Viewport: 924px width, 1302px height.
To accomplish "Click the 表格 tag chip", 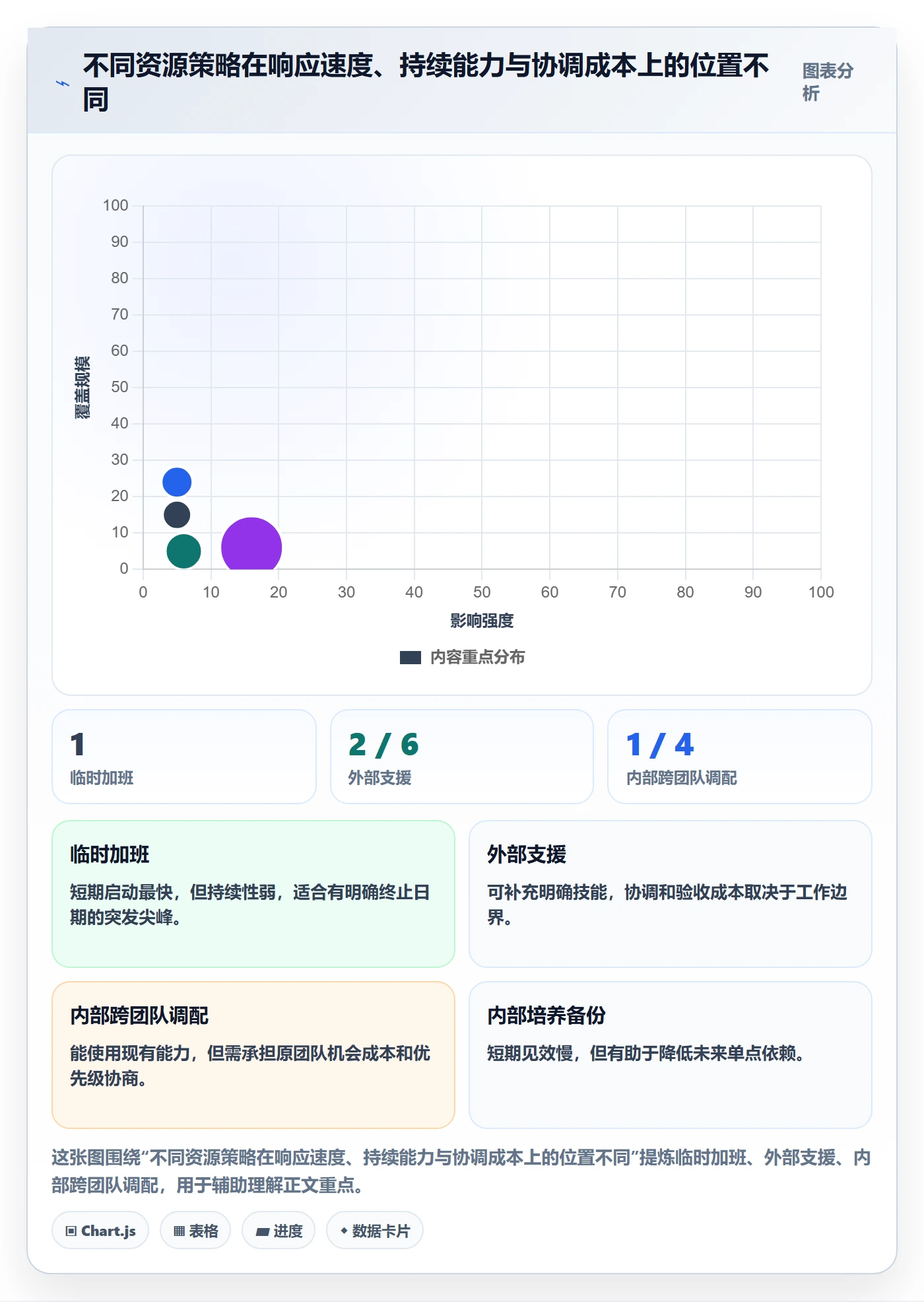I will tap(195, 1231).
